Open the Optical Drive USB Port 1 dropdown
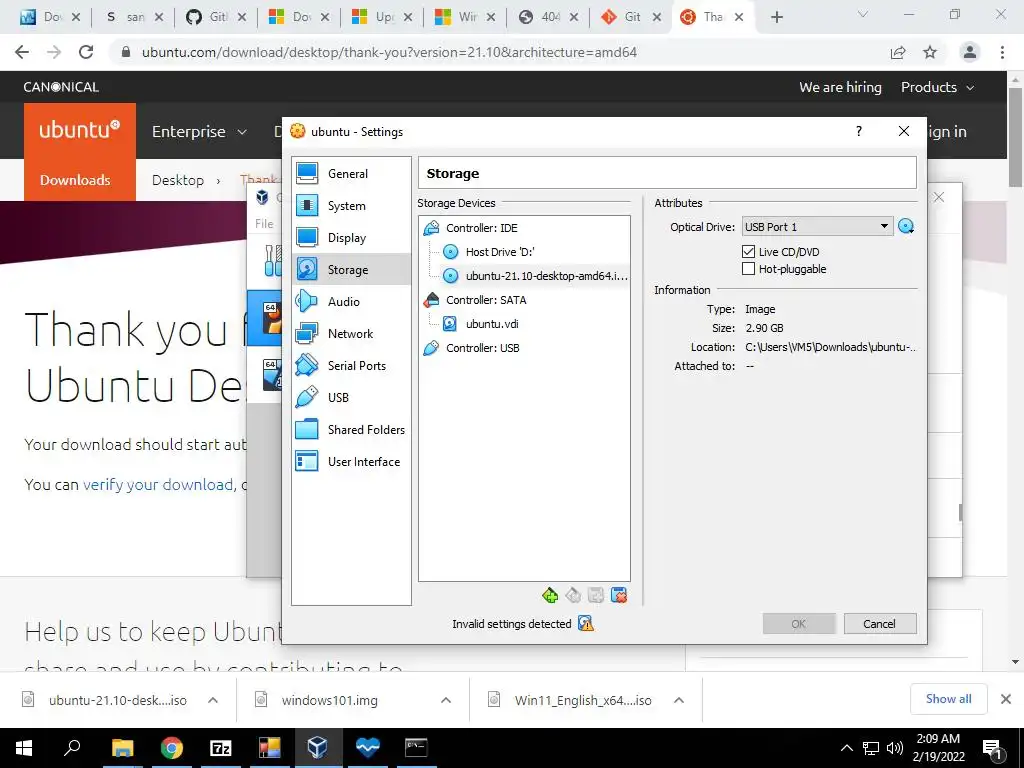1024x768 pixels. tap(817, 227)
